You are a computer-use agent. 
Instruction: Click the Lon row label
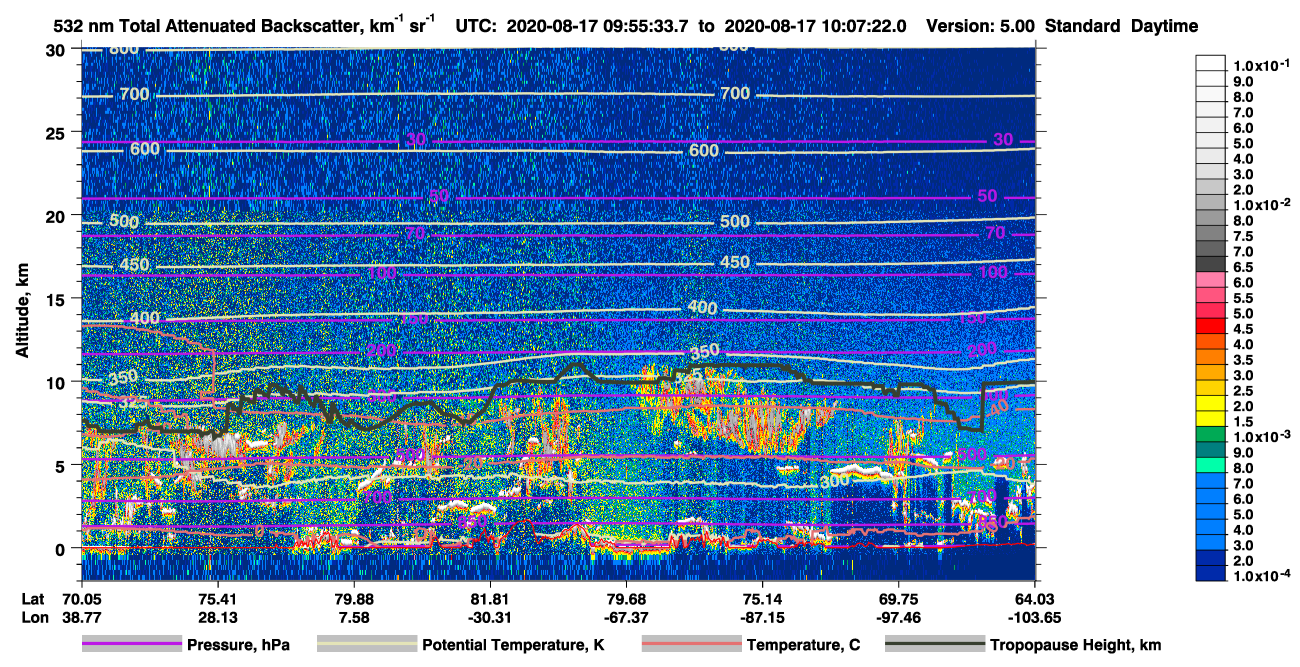[34, 617]
